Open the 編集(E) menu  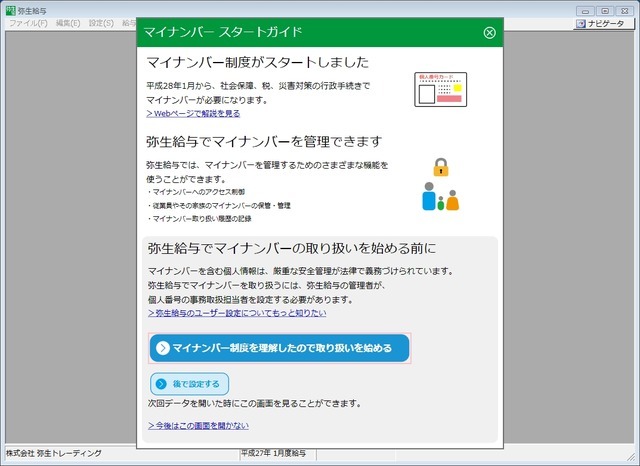click(68, 23)
